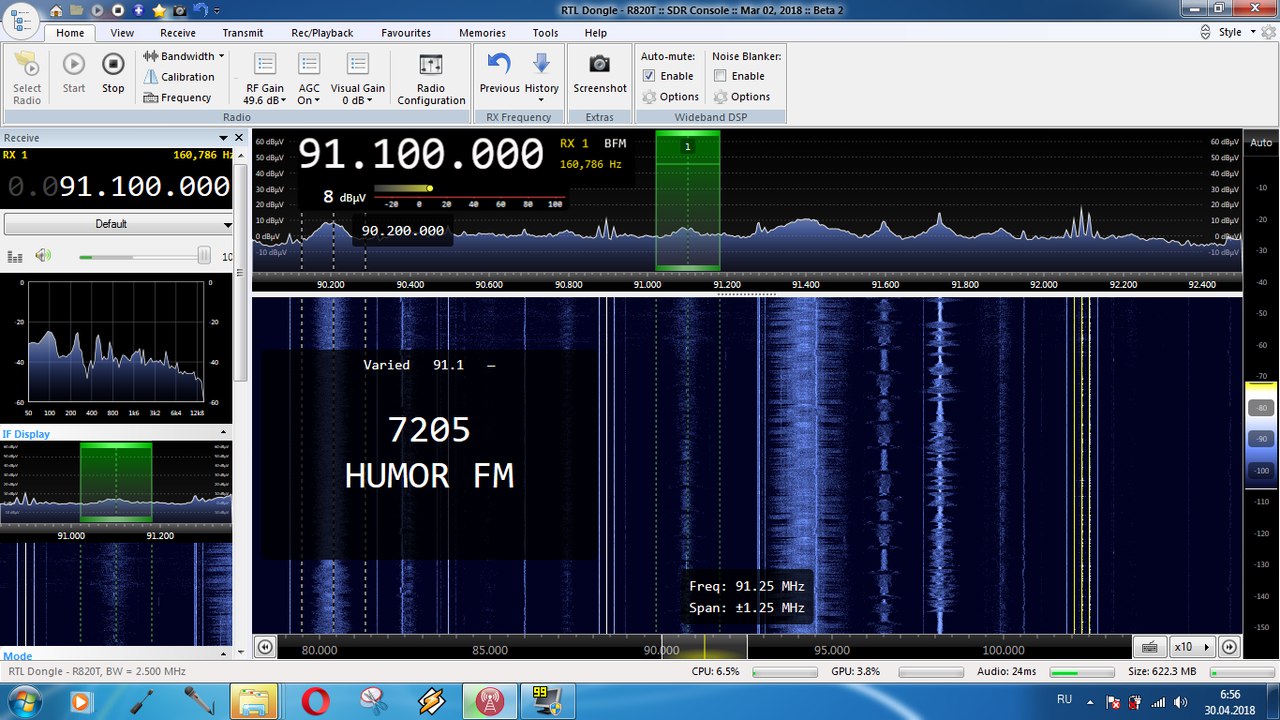Open the Favourites ribbon tab

[x=406, y=33]
